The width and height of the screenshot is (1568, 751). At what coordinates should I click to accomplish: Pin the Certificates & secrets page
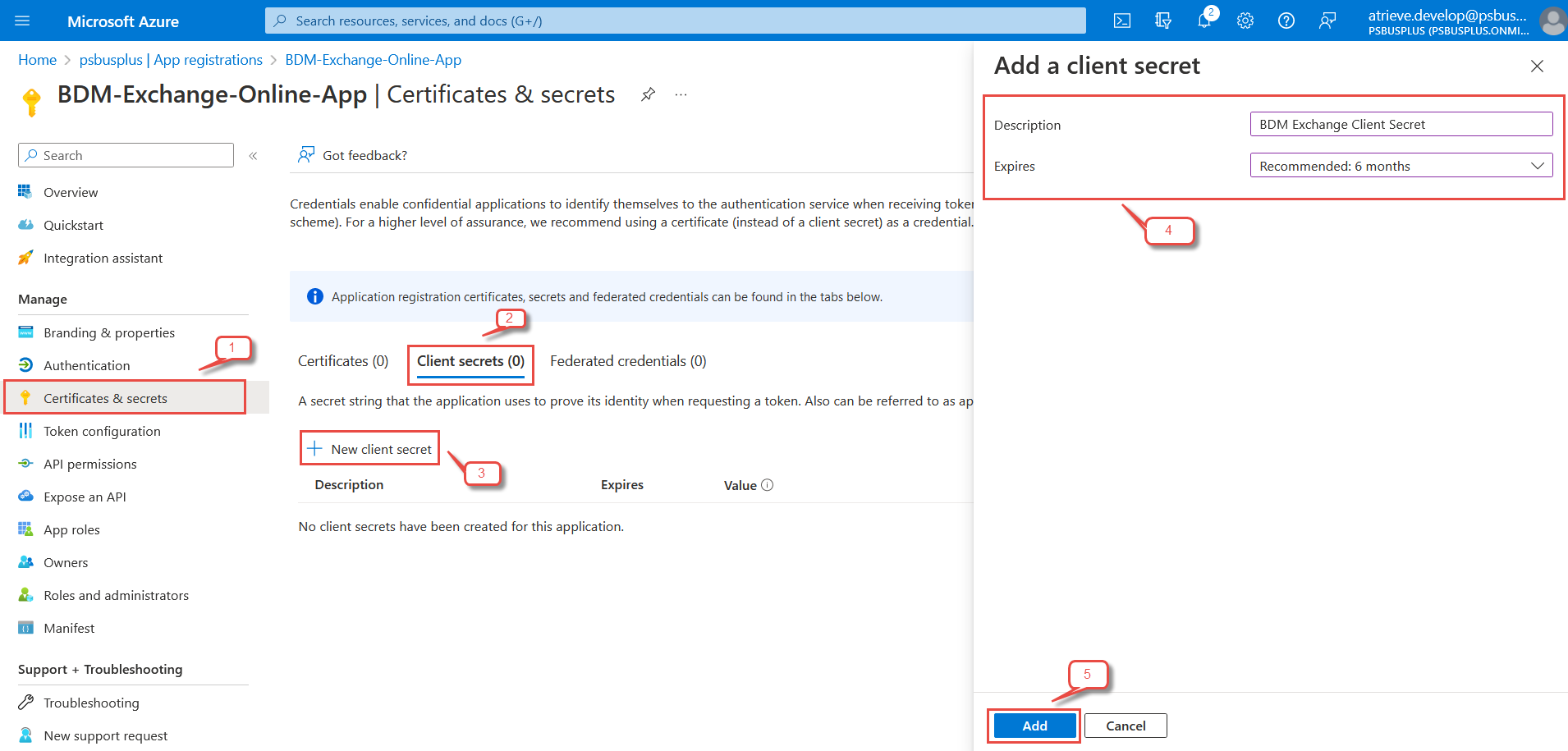(648, 94)
